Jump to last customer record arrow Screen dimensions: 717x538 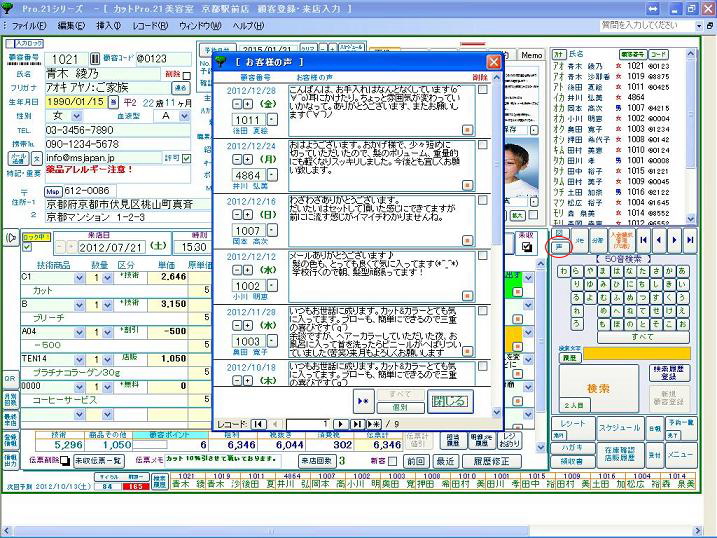[x=690, y=240]
